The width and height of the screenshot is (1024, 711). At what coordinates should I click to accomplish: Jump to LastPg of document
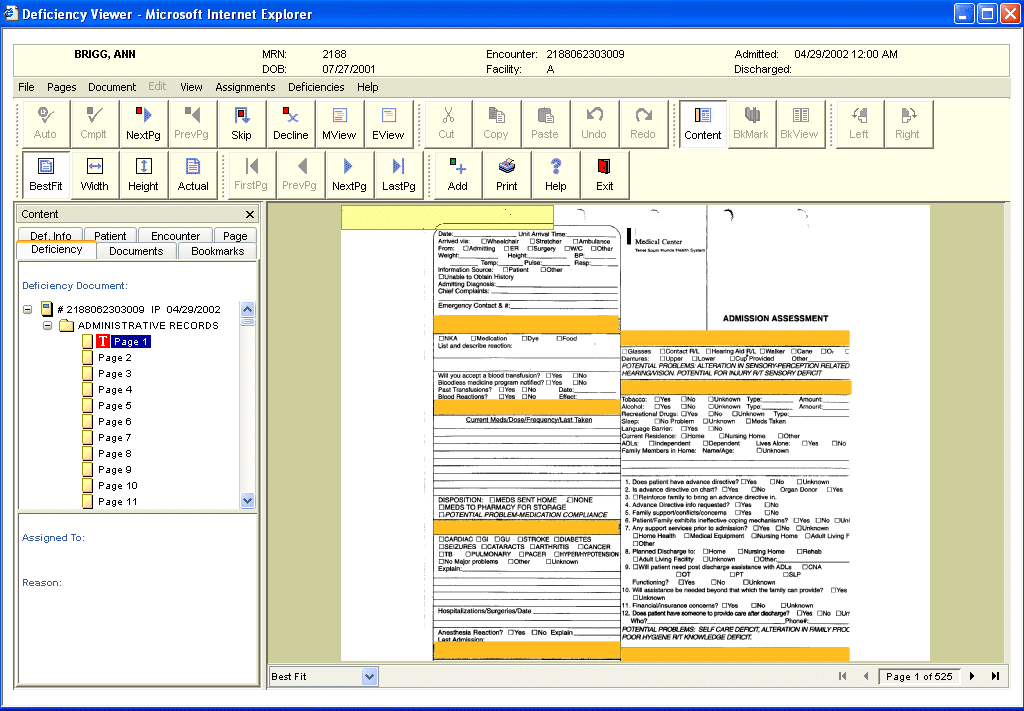(x=398, y=174)
